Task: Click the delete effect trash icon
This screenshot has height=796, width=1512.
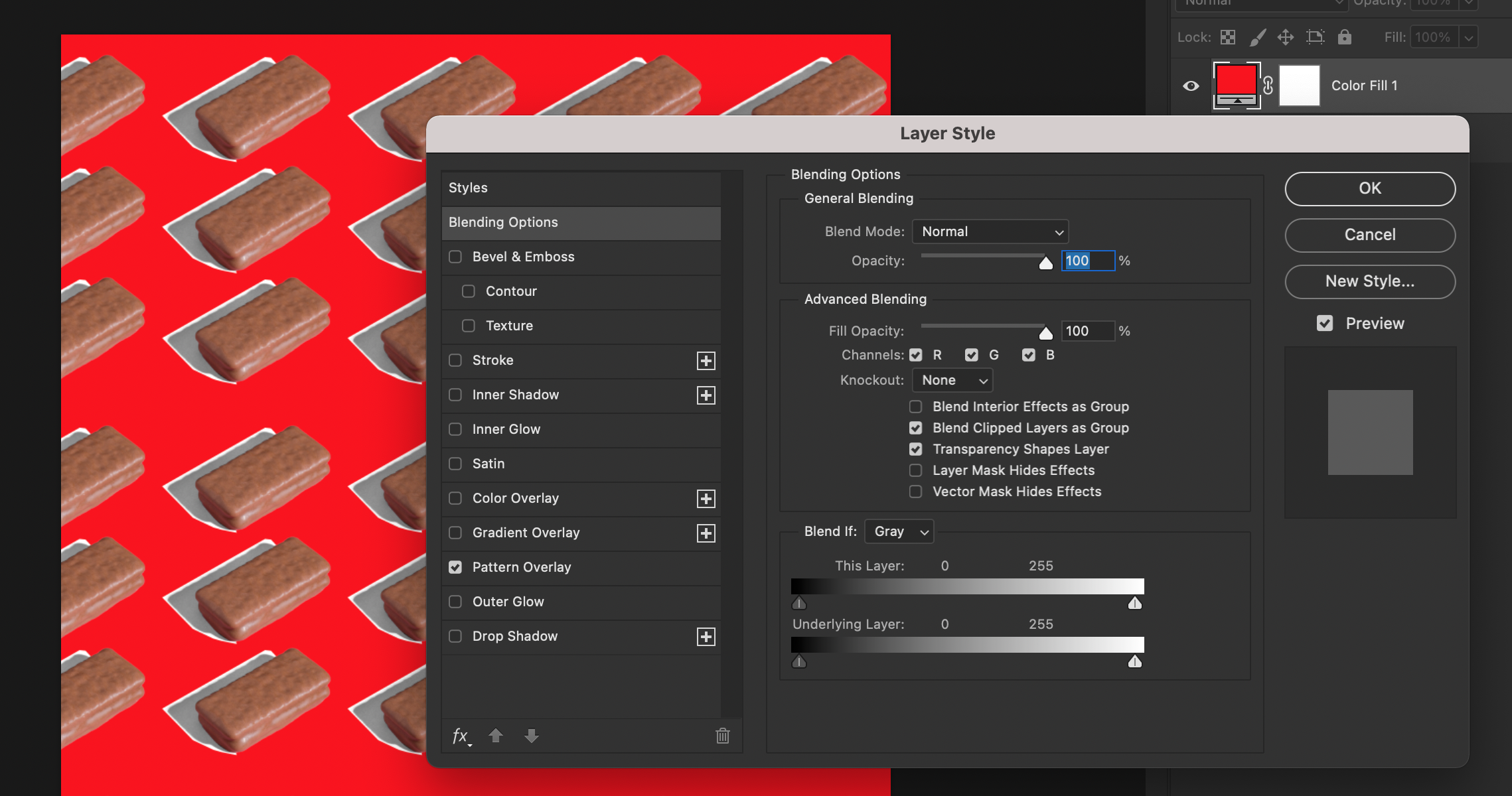Action: pyautogui.click(x=722, y=736)
